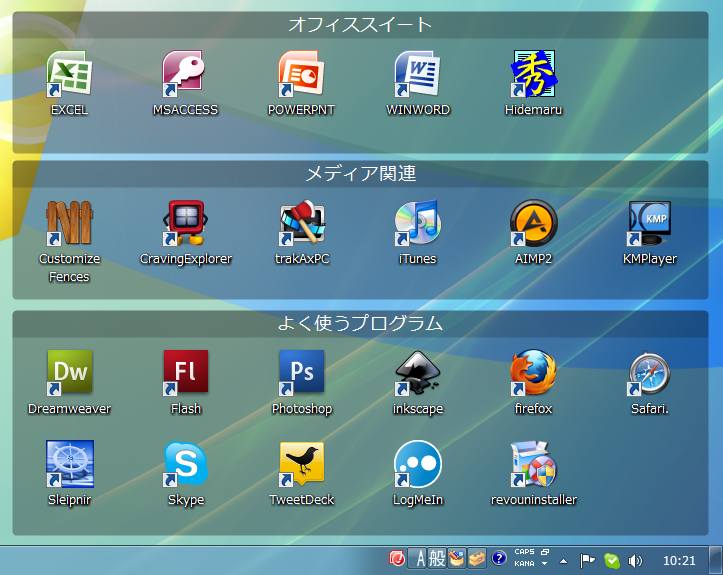
Task: Select the Photoshop icon
Action: click(302, 373)
